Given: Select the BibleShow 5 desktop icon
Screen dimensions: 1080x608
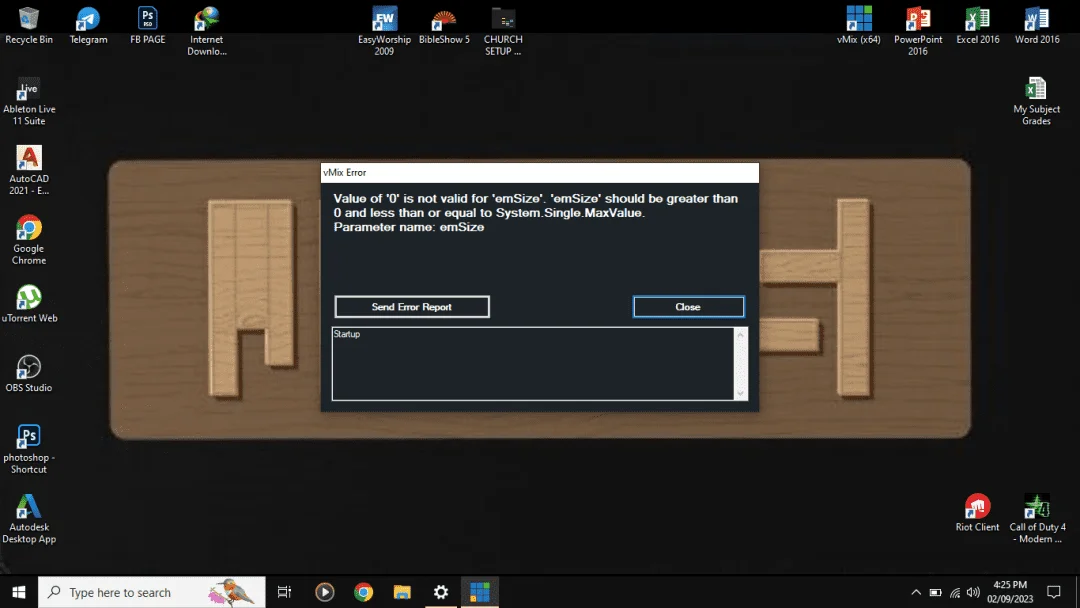Looking at the screenshot, I should point(444,25).
